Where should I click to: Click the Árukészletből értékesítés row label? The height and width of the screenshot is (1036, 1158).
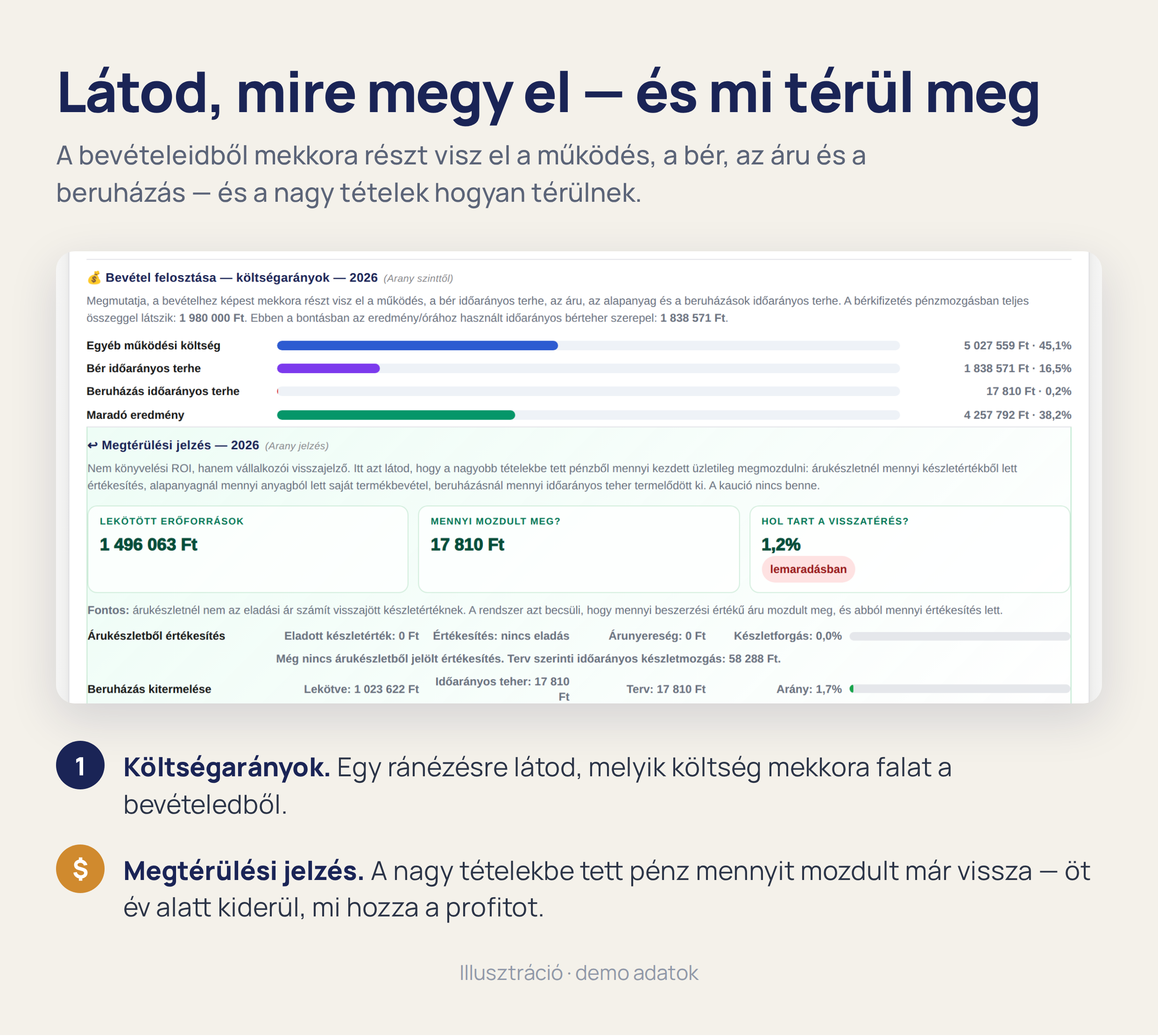156,636
